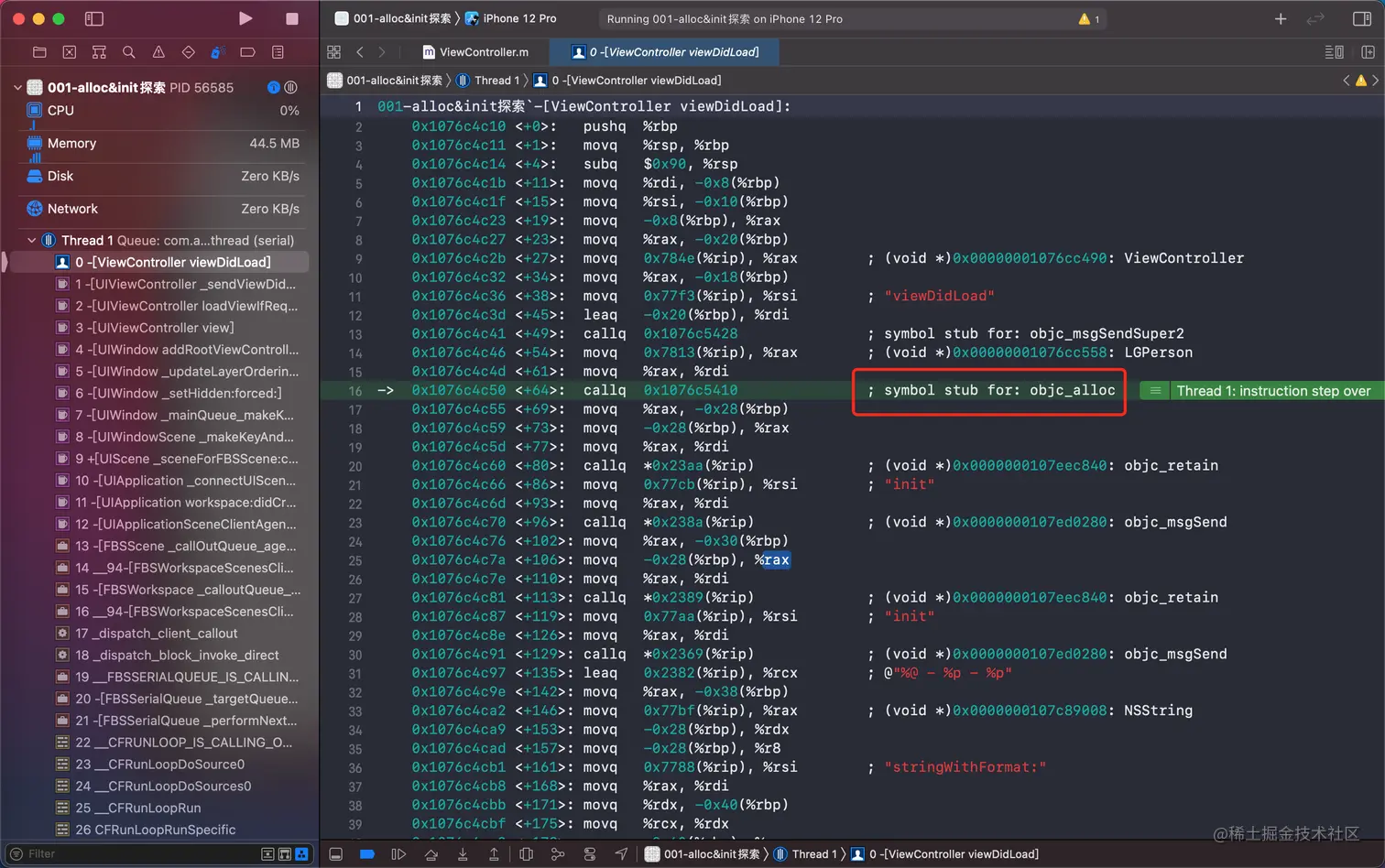Open the Project navigator folder icon

click(39, 52)
